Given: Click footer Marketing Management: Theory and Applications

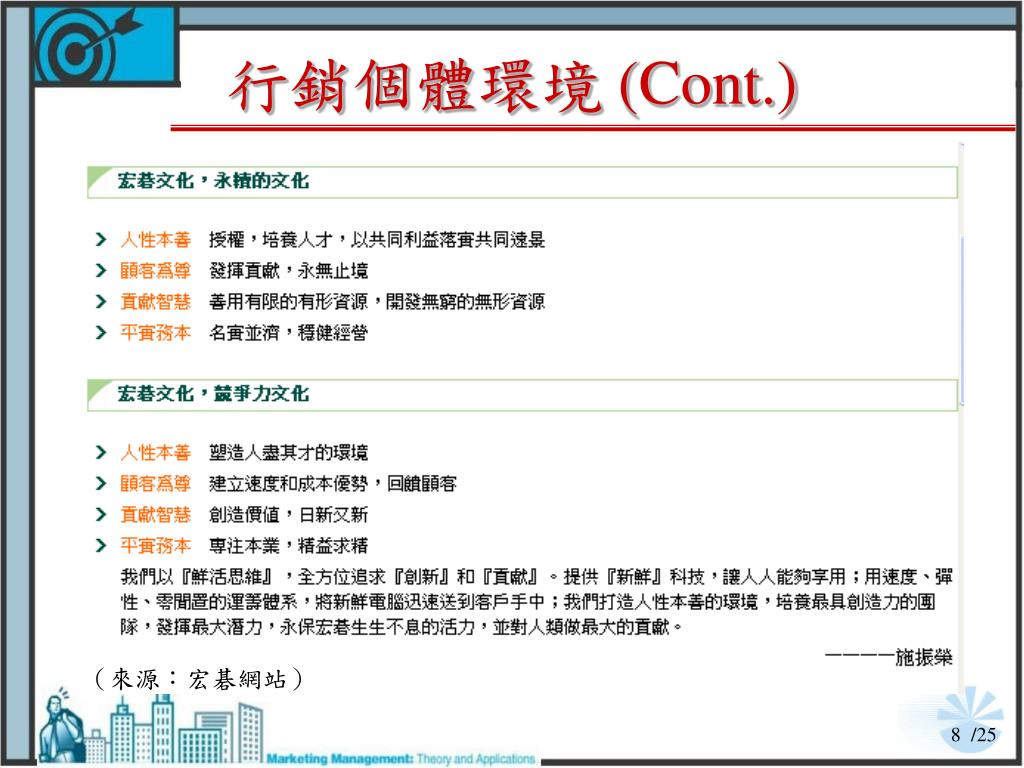Looking at the screenshot, I should 401,759.
